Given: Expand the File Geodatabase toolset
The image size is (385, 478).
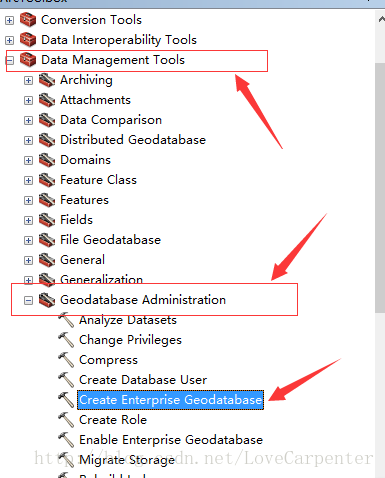Looking at the screenshot, I should (28, 240).
